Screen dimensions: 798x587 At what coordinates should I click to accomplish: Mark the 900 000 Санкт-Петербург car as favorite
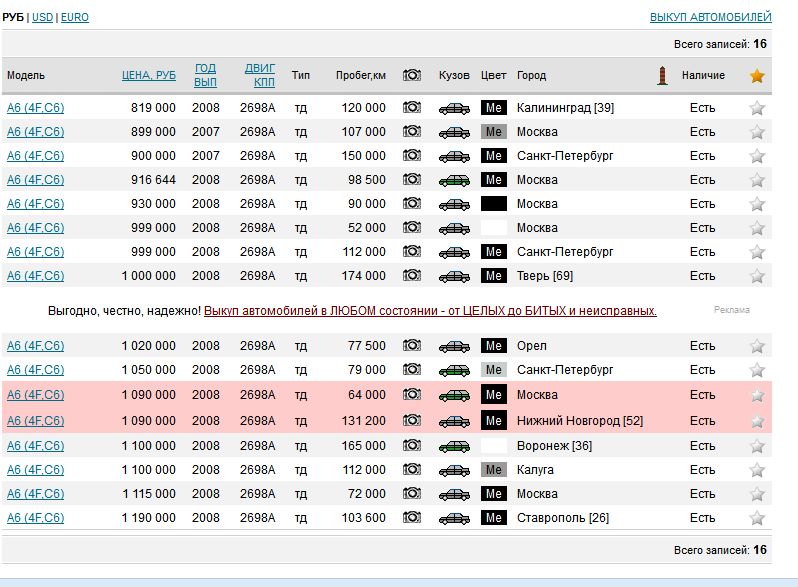tap(757, 156)
